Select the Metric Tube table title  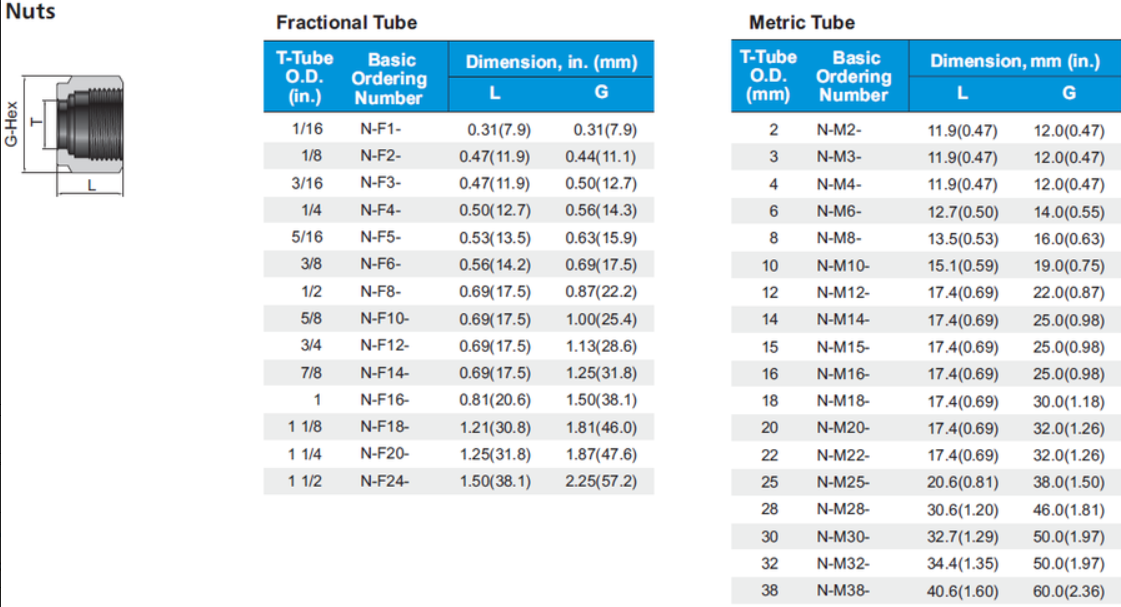(802, 22)
